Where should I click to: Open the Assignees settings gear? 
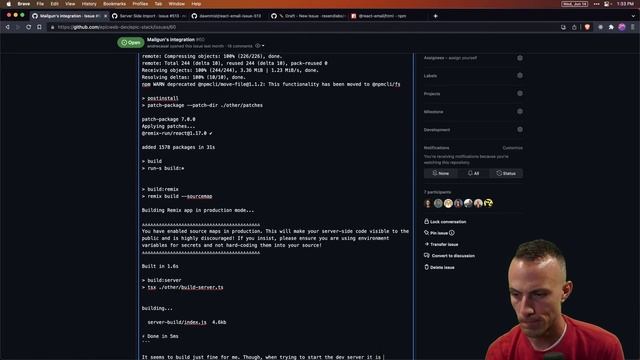pyautogui.click(x=520, y=58)
